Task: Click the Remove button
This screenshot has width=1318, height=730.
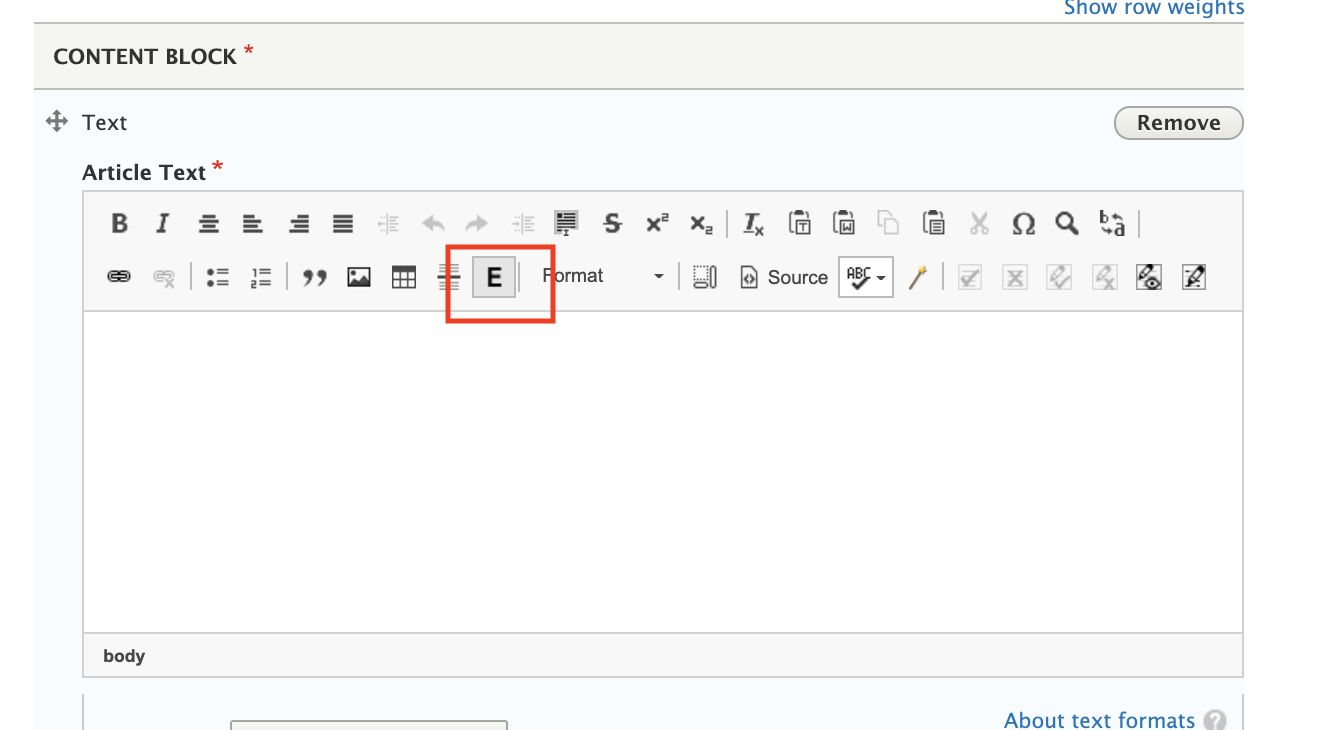Action: [x=1179, y=123]
